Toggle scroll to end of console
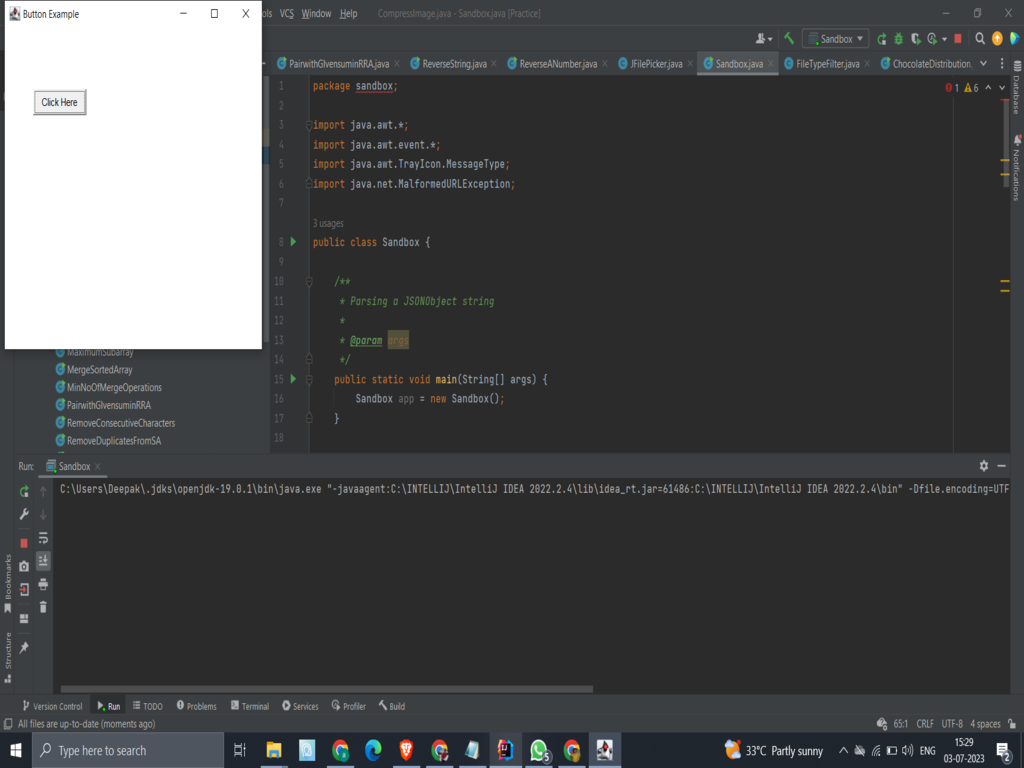 point(43,560)
